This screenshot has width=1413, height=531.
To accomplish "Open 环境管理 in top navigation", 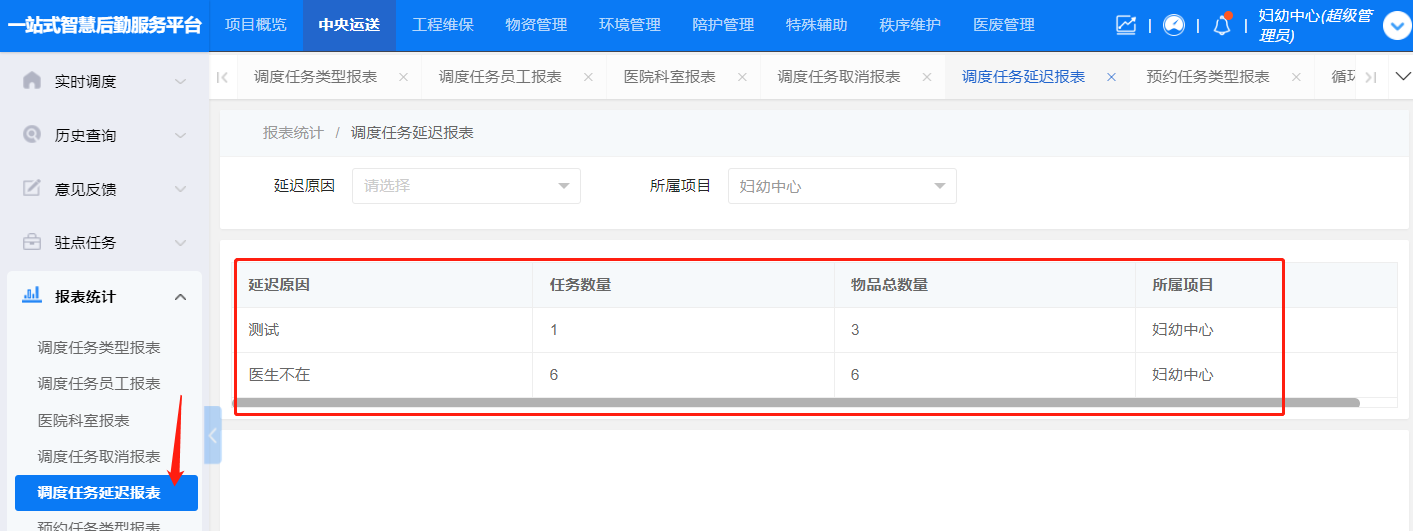I will point(629,25).
